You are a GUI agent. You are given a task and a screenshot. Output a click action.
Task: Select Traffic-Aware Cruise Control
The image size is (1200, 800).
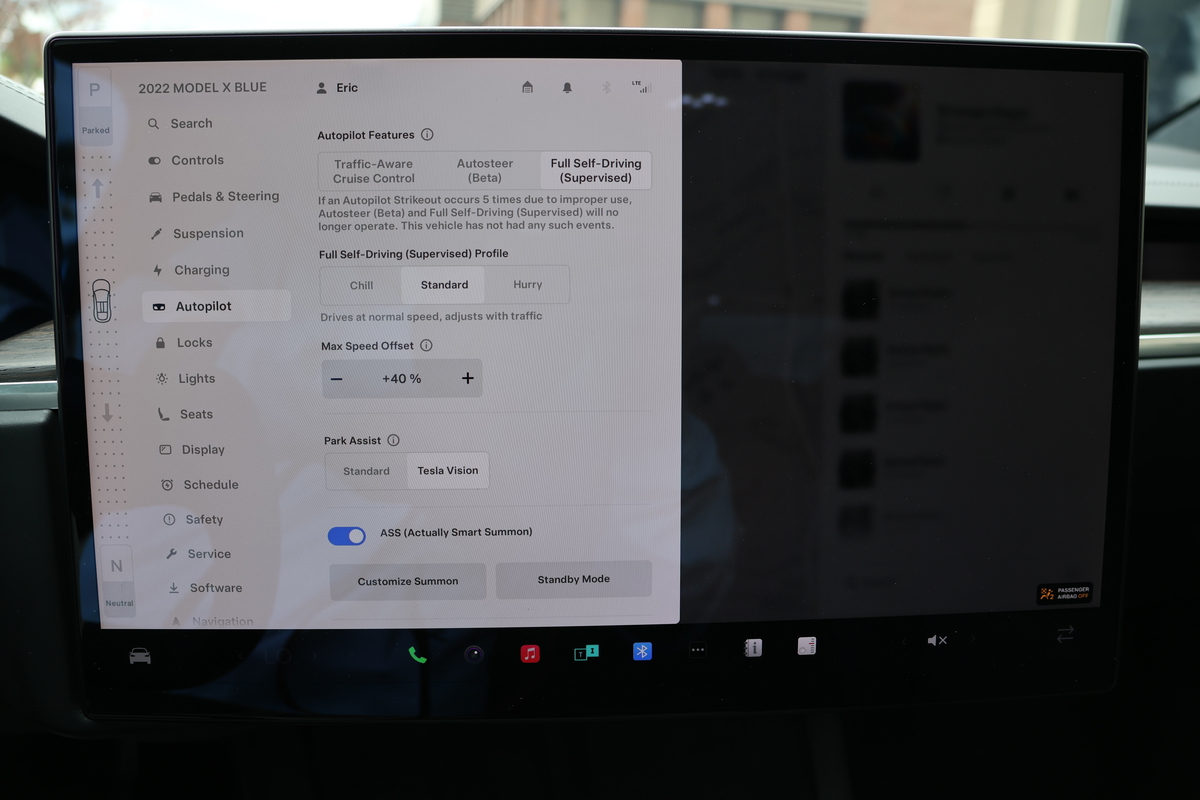tap(374, 171)
